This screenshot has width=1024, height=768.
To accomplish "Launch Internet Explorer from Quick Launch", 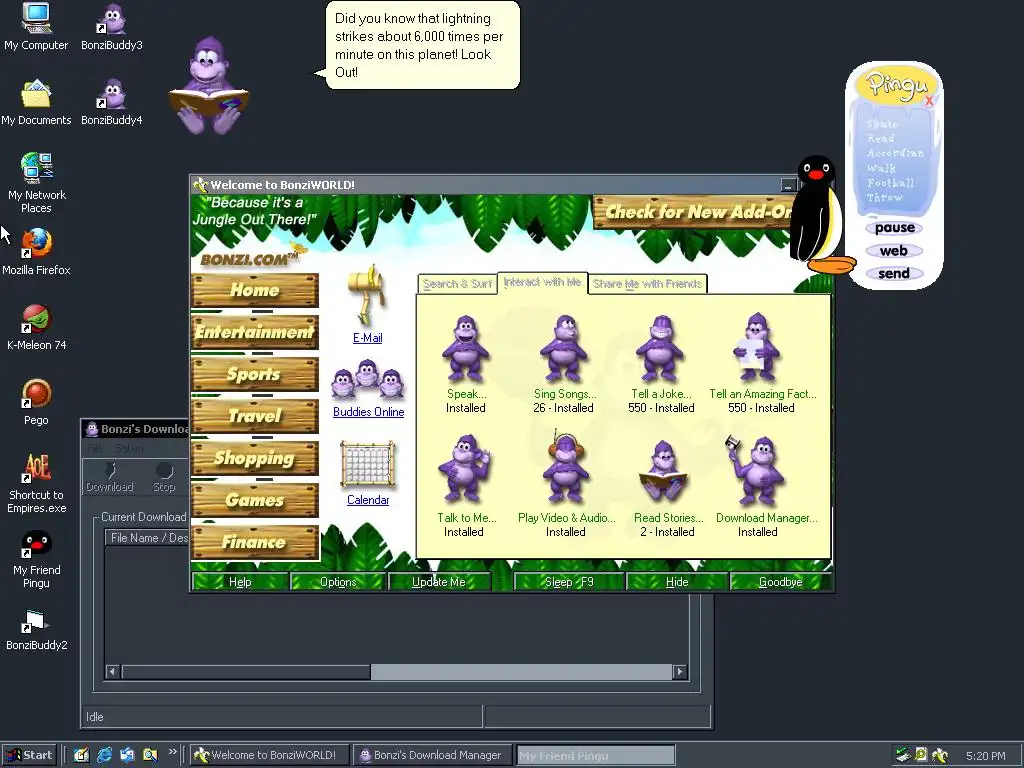I will pyautogui.click(x=104, y=755).
